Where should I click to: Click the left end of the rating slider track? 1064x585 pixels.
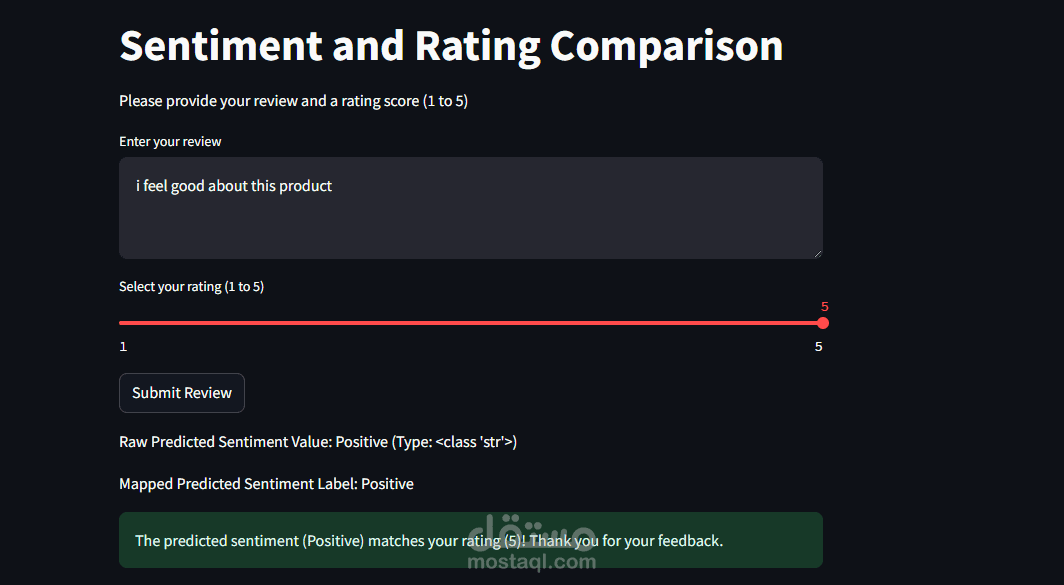pyautogui.click(x=121, y=323)
